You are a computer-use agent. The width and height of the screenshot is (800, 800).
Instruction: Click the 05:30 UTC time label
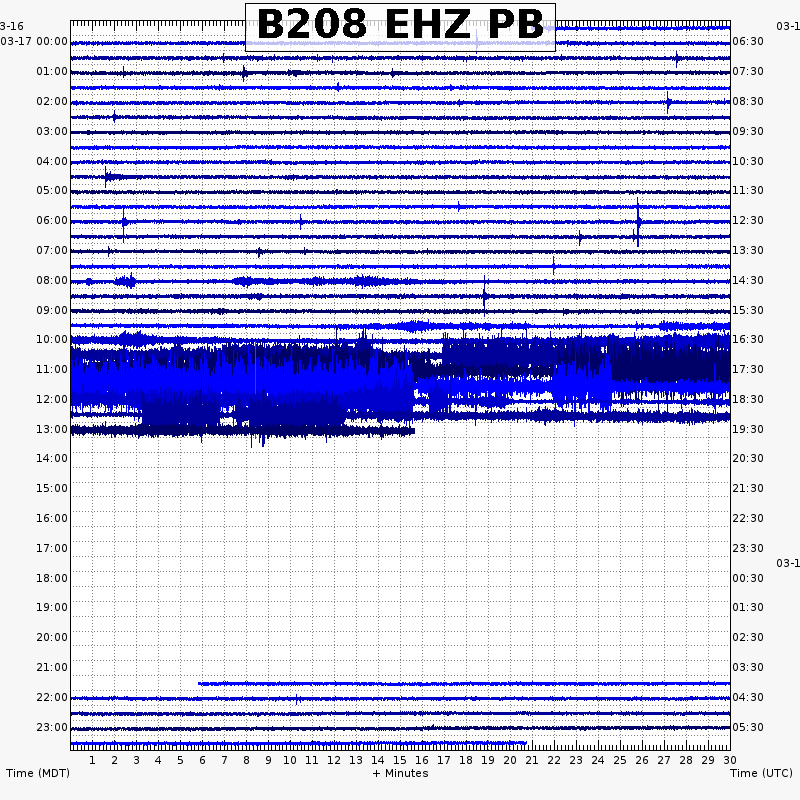[x=748, y=728]
